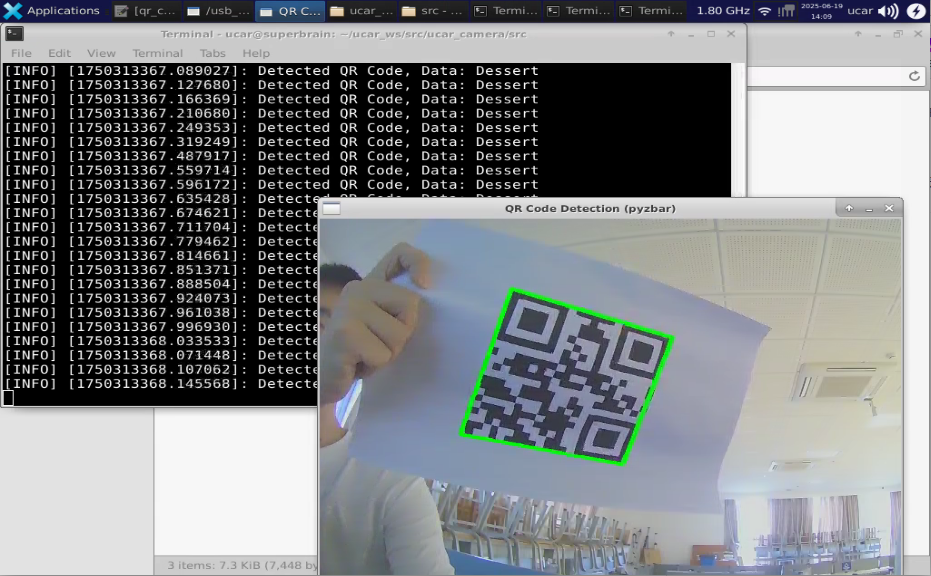Select the QR C... taskbar window button
Image resolution: width=931 pixels, height=576 pixels.
click(x=291, y=11)
